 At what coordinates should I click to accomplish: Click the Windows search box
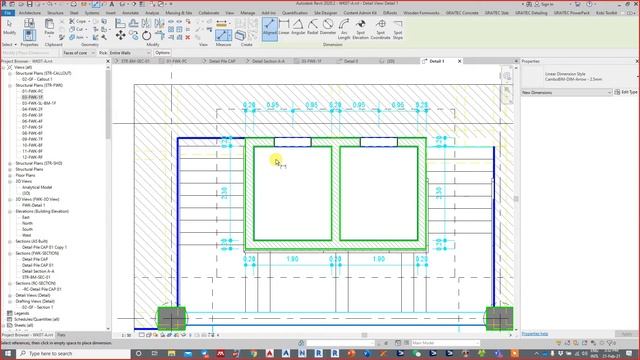(x=74, y=353)
